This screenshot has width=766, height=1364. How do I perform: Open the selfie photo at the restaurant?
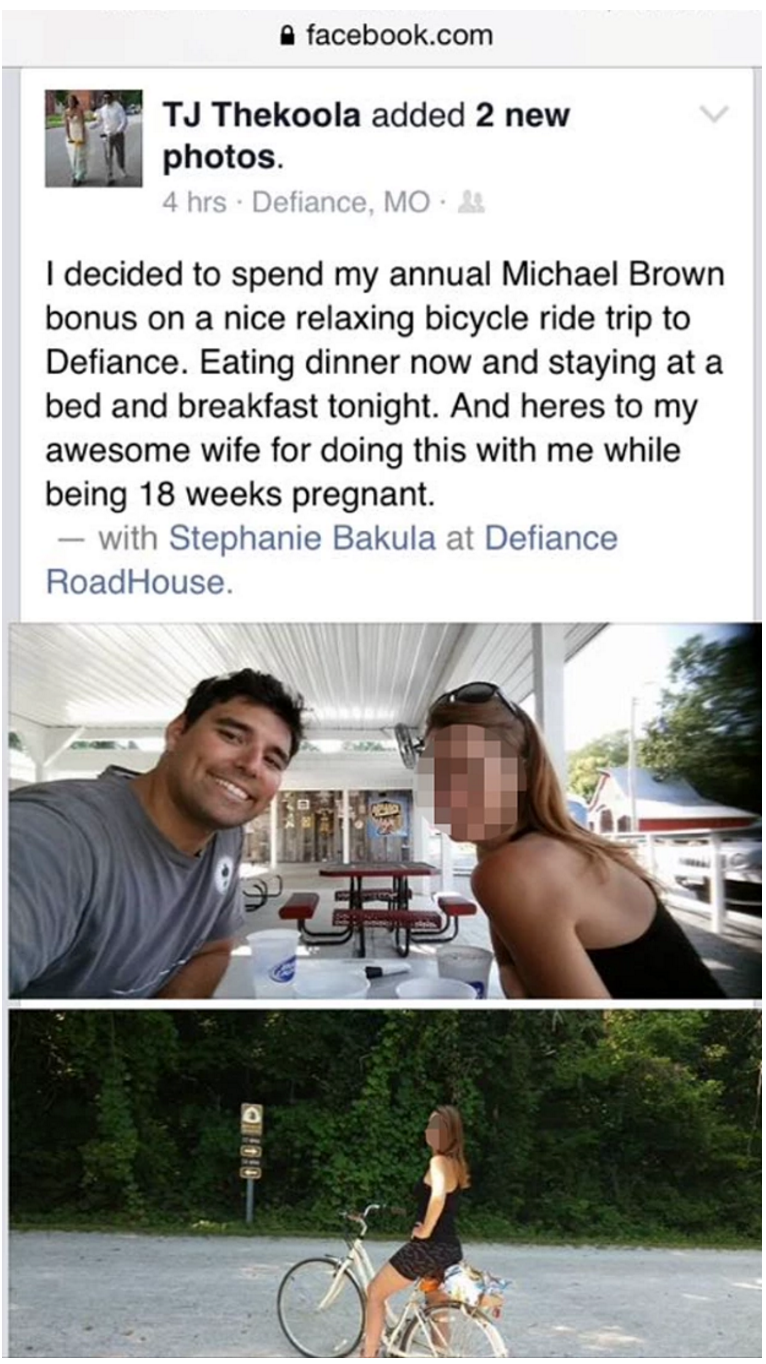(x=383, y=810)
